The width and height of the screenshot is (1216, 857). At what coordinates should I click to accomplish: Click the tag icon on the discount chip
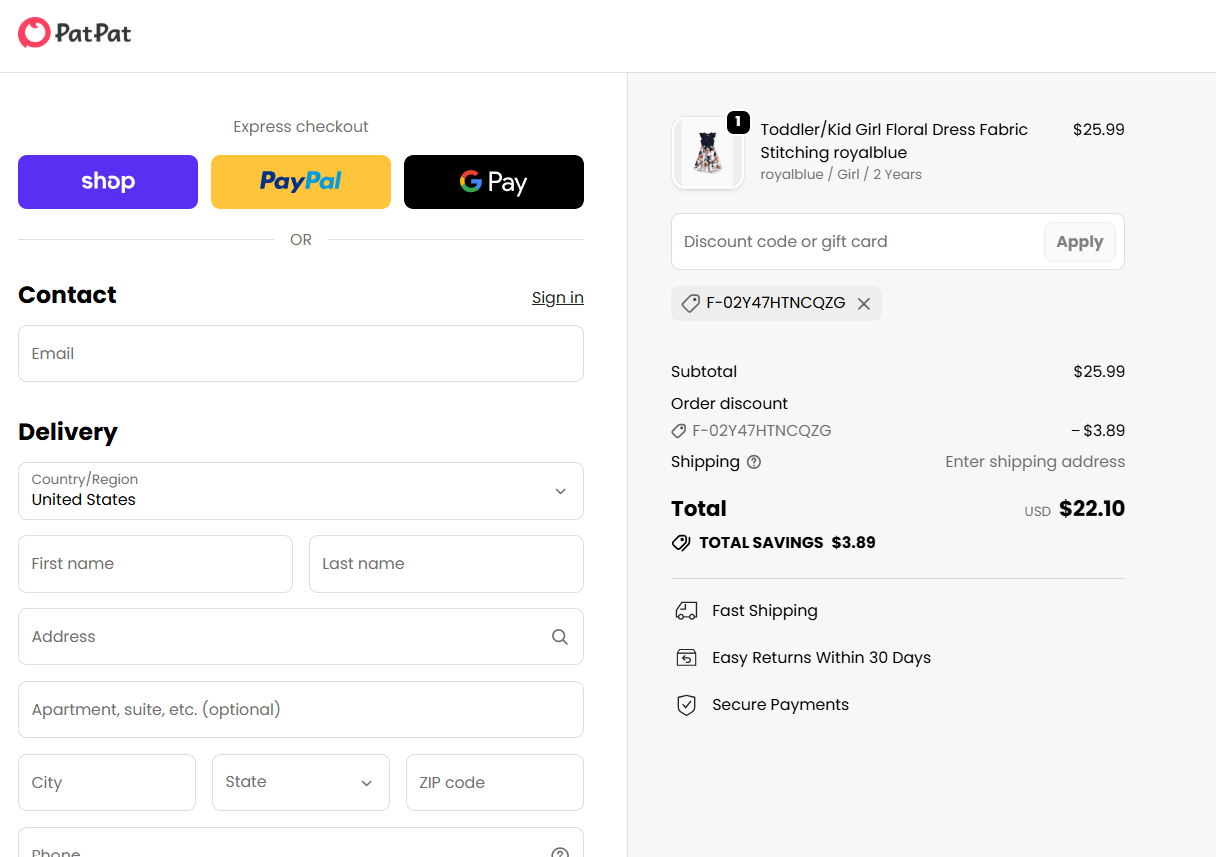(x=690, y=303)
